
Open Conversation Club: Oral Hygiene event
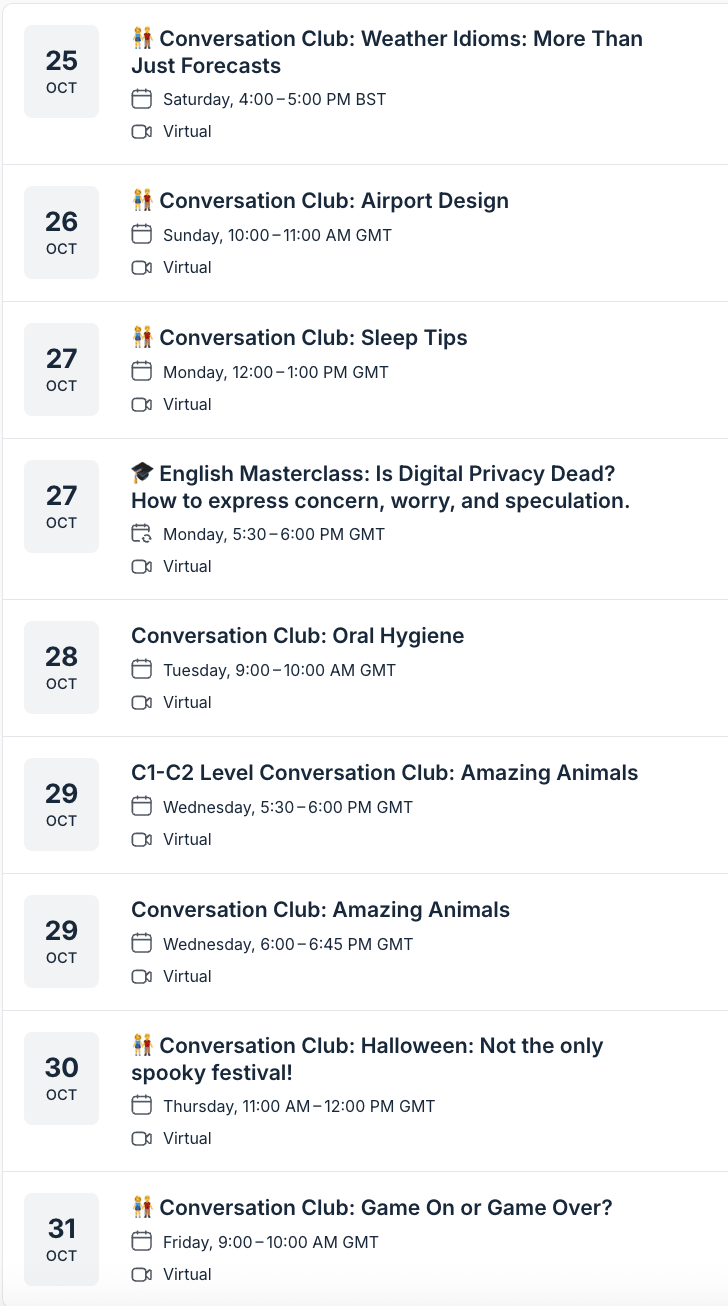tap(298, 636)
